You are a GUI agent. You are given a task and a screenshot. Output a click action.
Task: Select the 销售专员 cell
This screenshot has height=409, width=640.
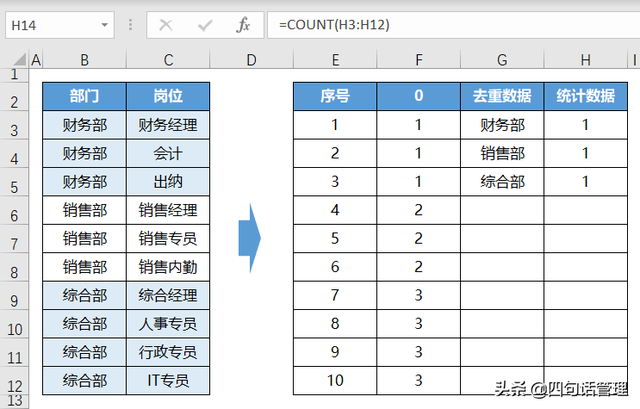coord(168,238)
